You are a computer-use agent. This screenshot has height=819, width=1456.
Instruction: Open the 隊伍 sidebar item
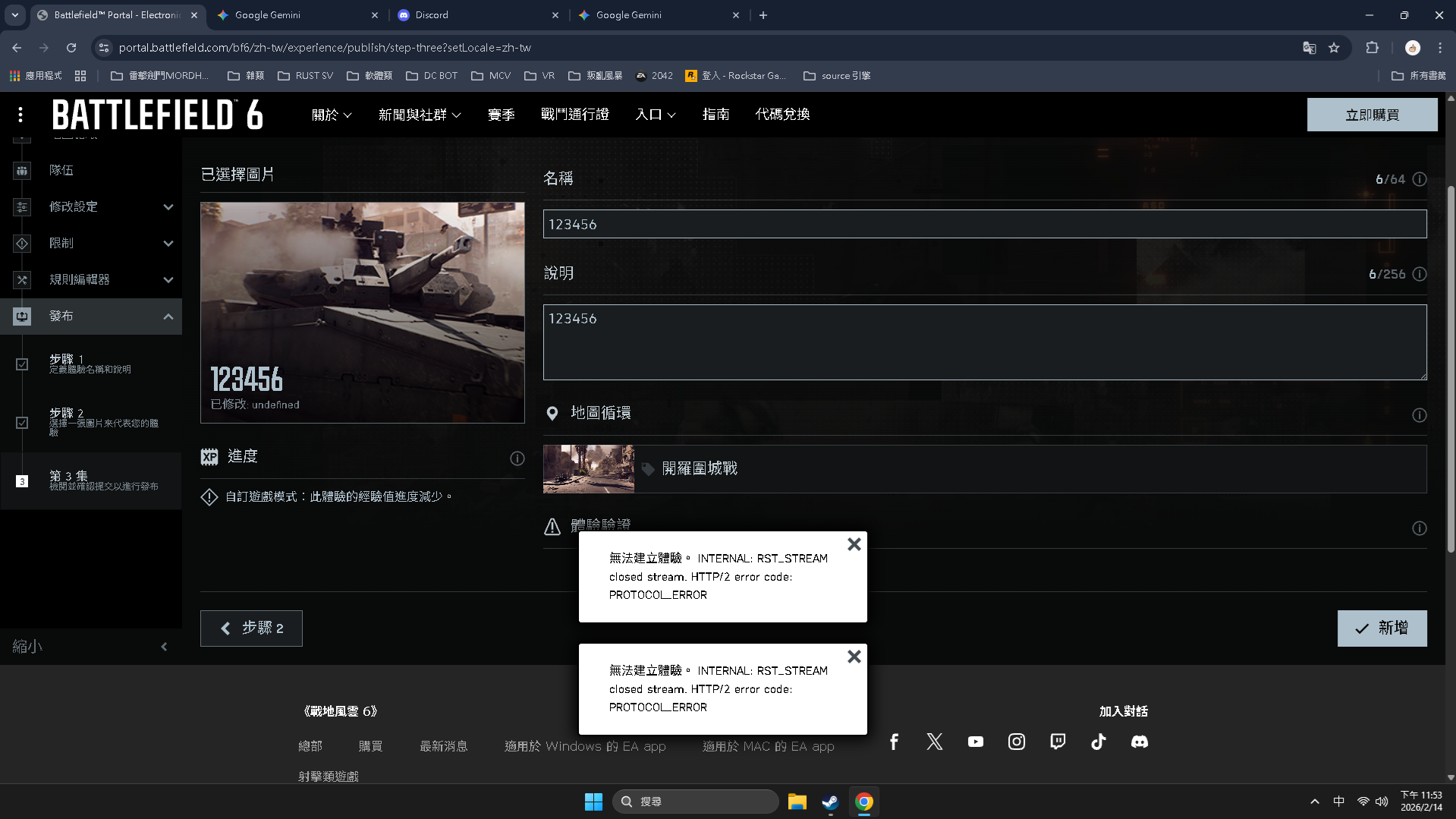(x=91, y=171)
